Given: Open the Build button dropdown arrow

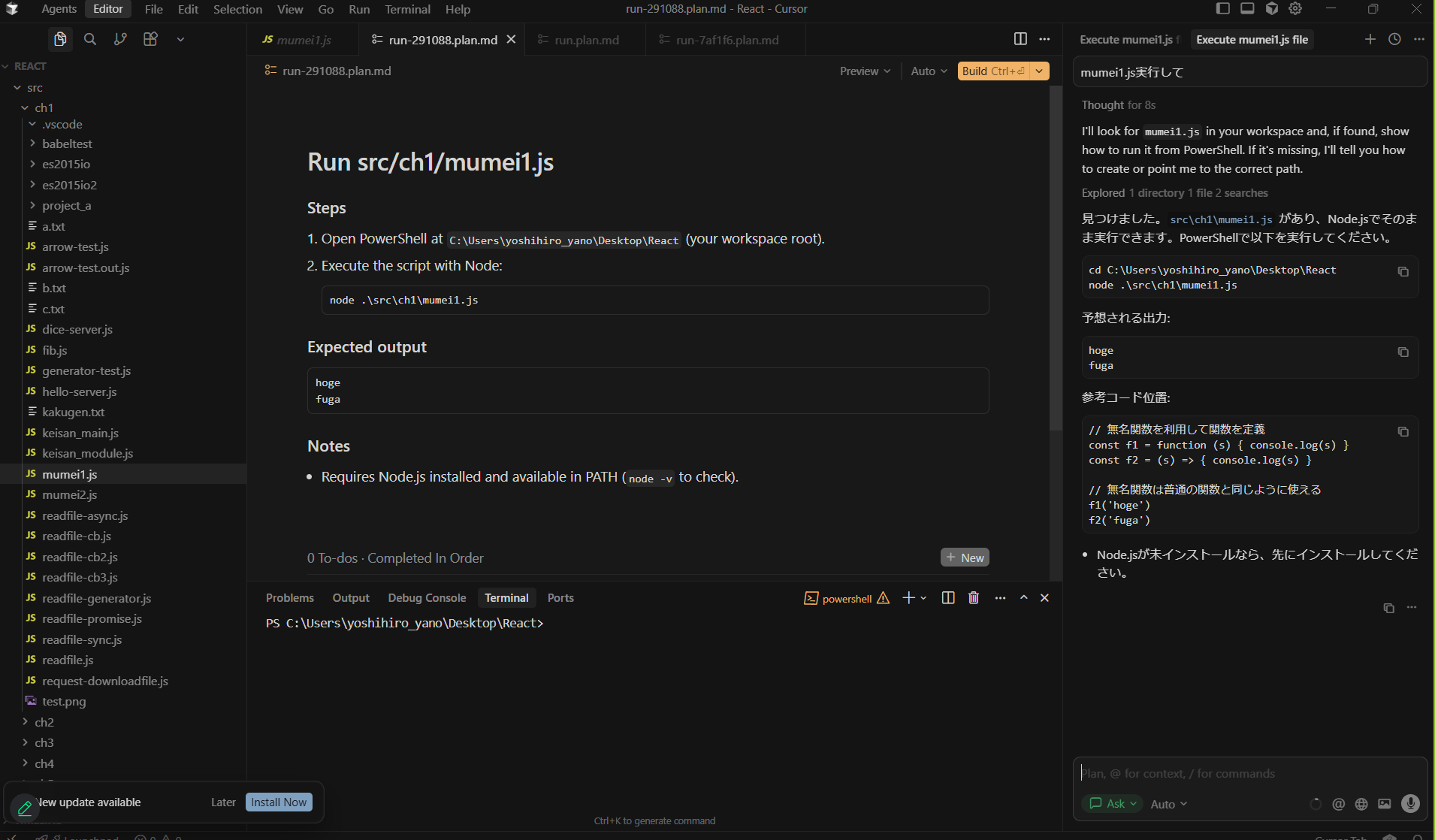Looking at the screenshot, I should coord(1039,71).
